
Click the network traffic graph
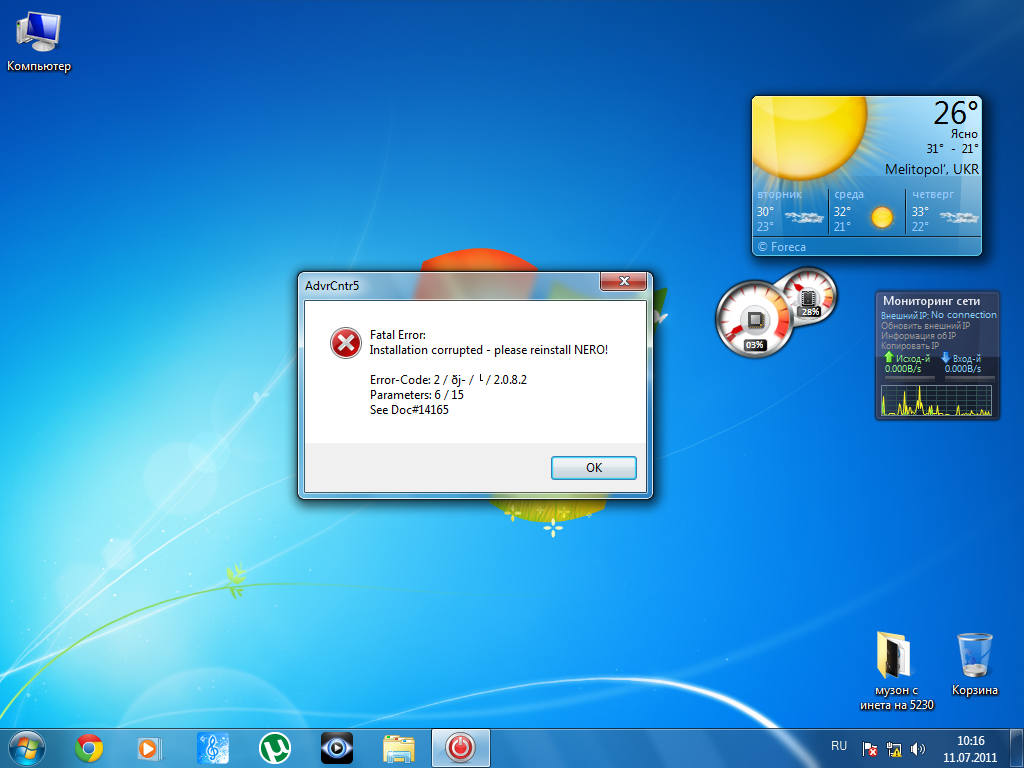tap(936, 400)
